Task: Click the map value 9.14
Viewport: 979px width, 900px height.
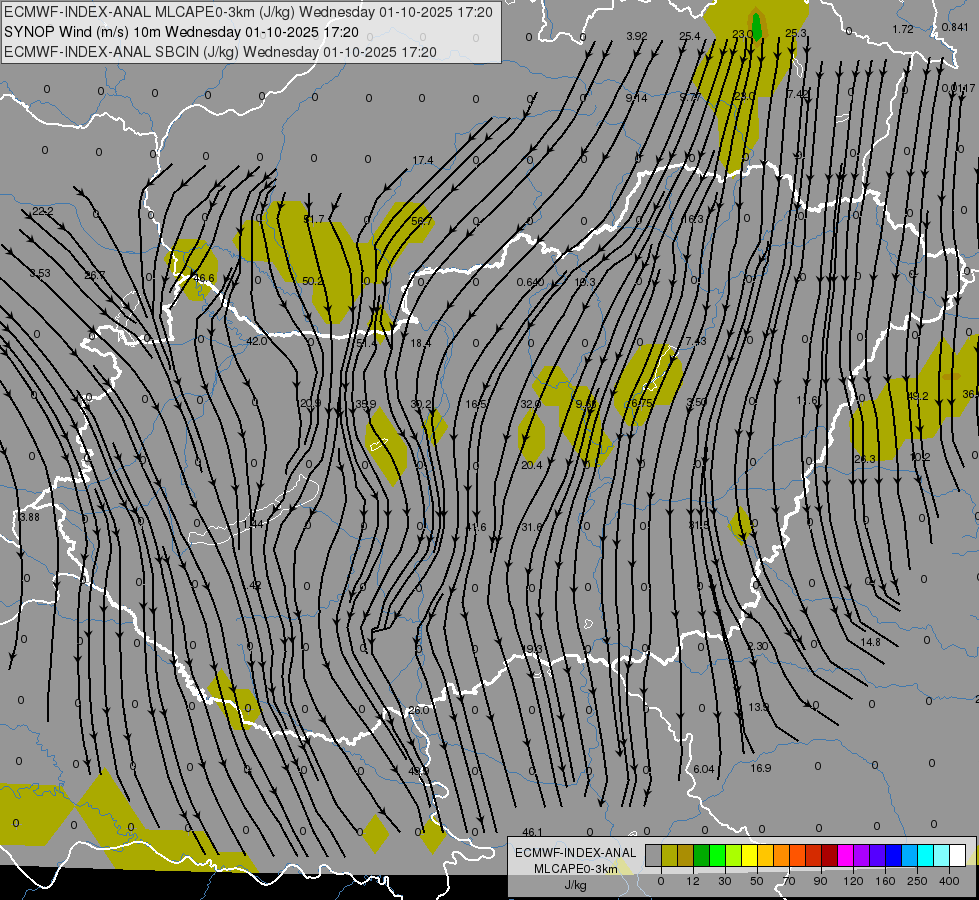Action: (x=636, y=97)
